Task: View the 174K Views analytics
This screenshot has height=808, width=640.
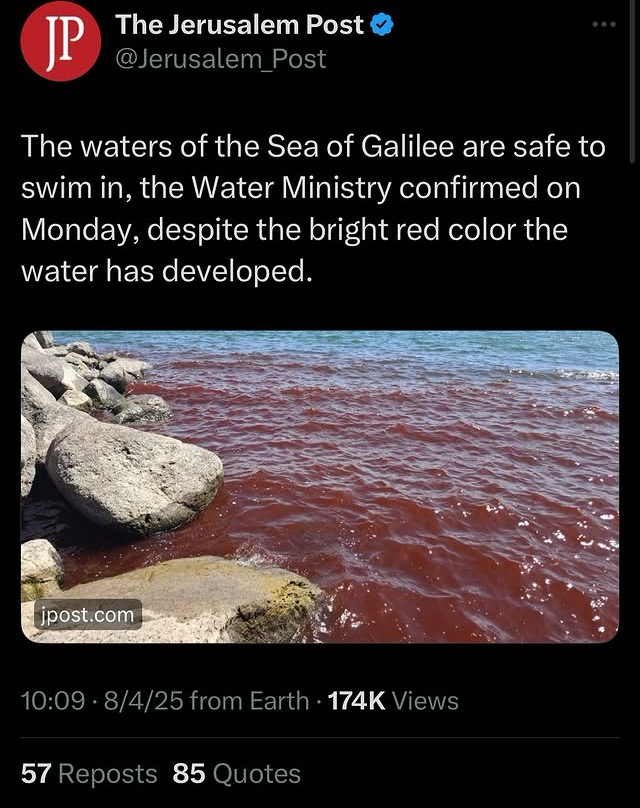Action: pyautogui.click(x=393, y=701)
